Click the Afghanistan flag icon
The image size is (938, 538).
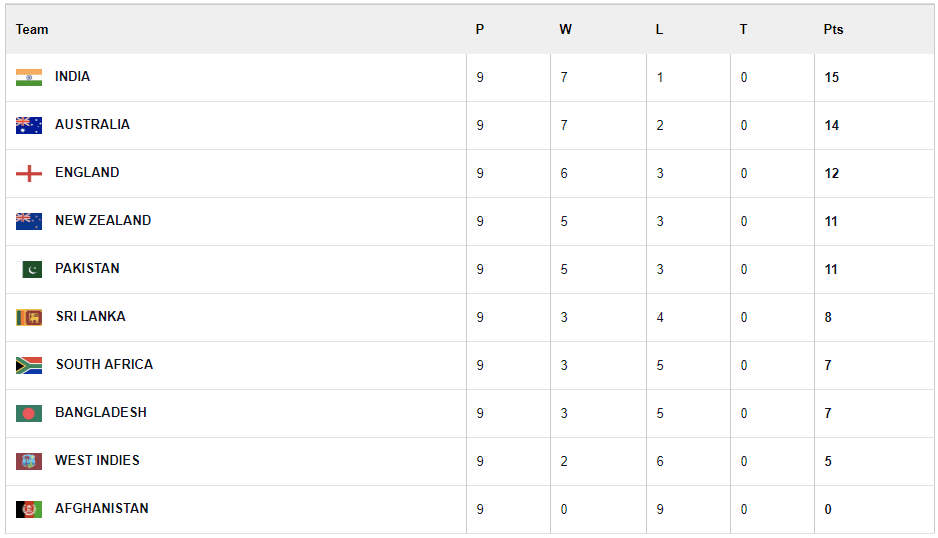(x=29, y=509)
